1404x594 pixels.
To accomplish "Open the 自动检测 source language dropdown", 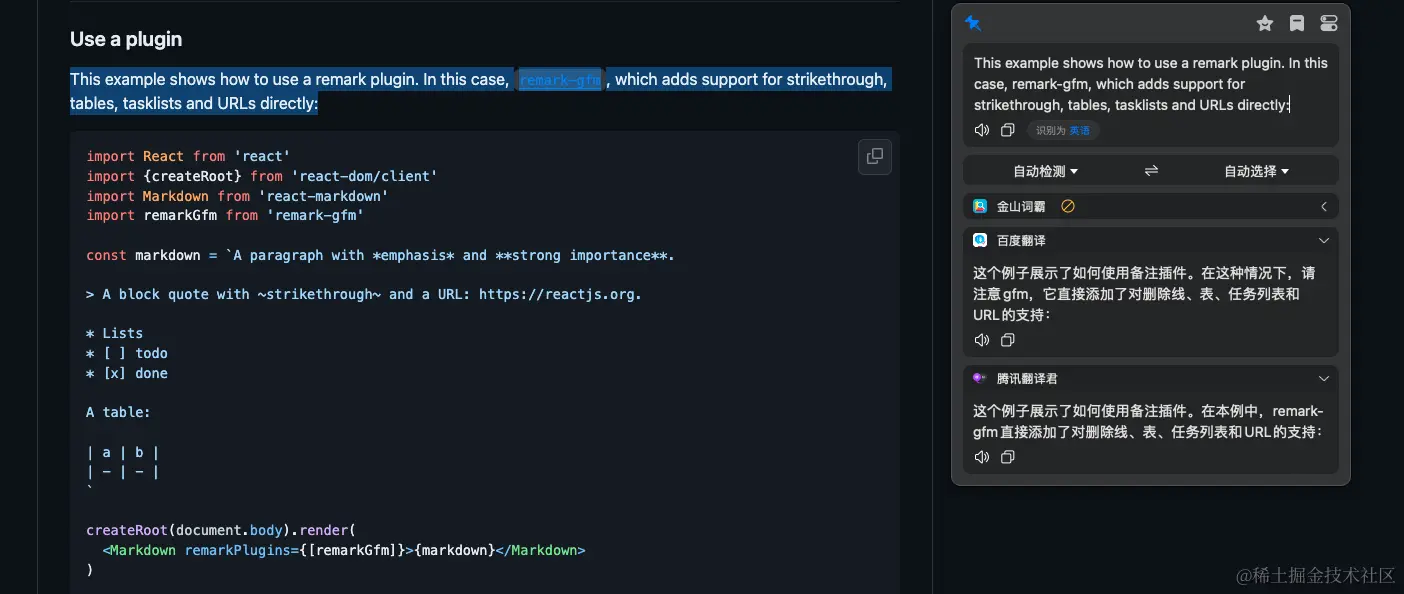I will pos(1045,171).
